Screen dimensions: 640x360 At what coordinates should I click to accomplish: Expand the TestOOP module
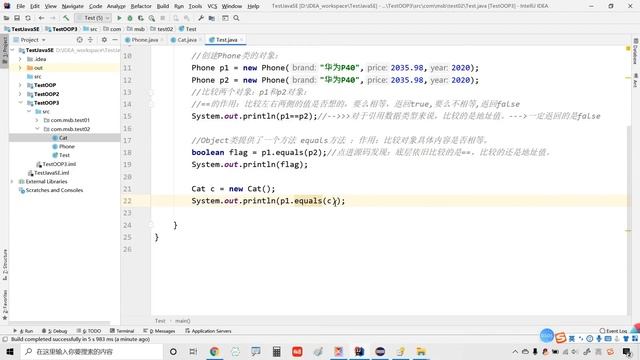pos(20,85)
